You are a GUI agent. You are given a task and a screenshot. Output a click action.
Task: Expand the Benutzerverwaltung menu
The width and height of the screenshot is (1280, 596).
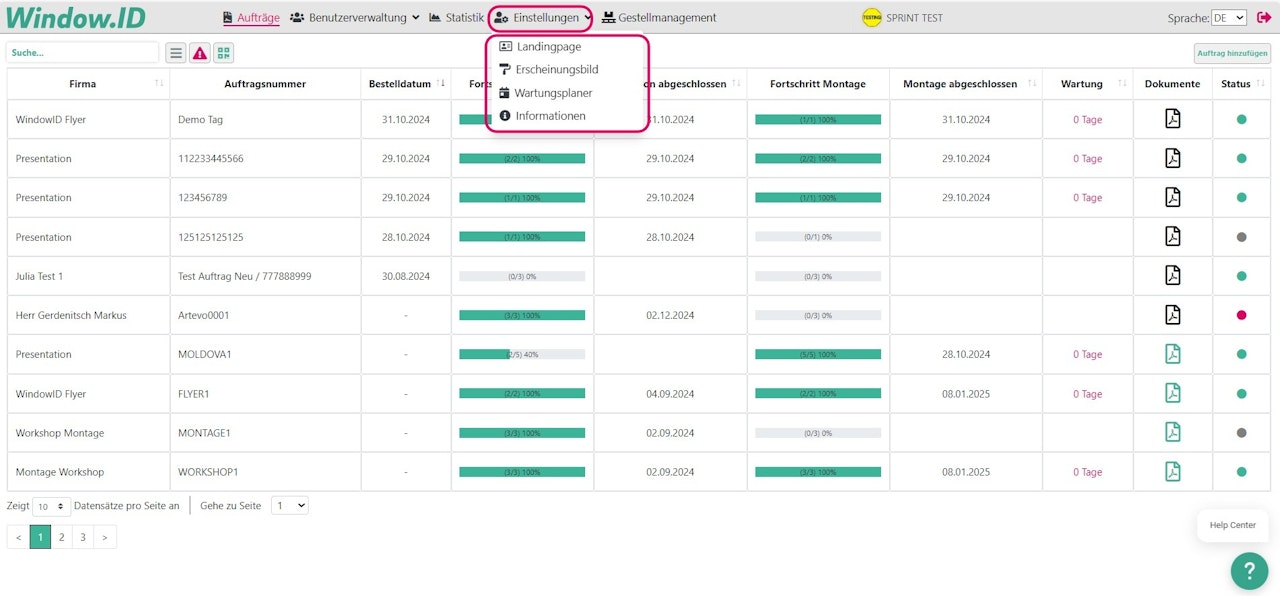tap(355, 17)
